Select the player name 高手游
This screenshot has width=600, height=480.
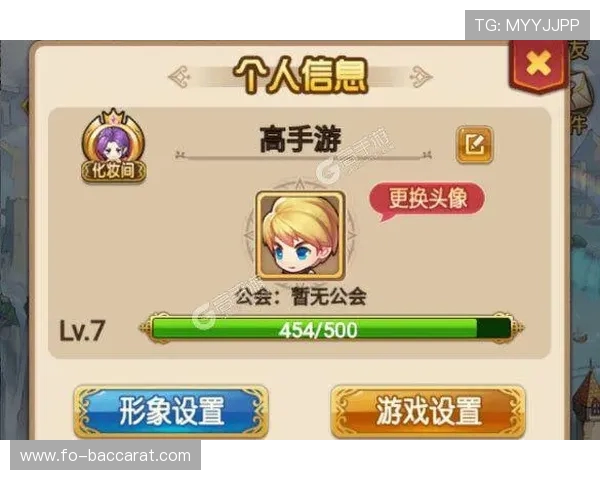300,140
